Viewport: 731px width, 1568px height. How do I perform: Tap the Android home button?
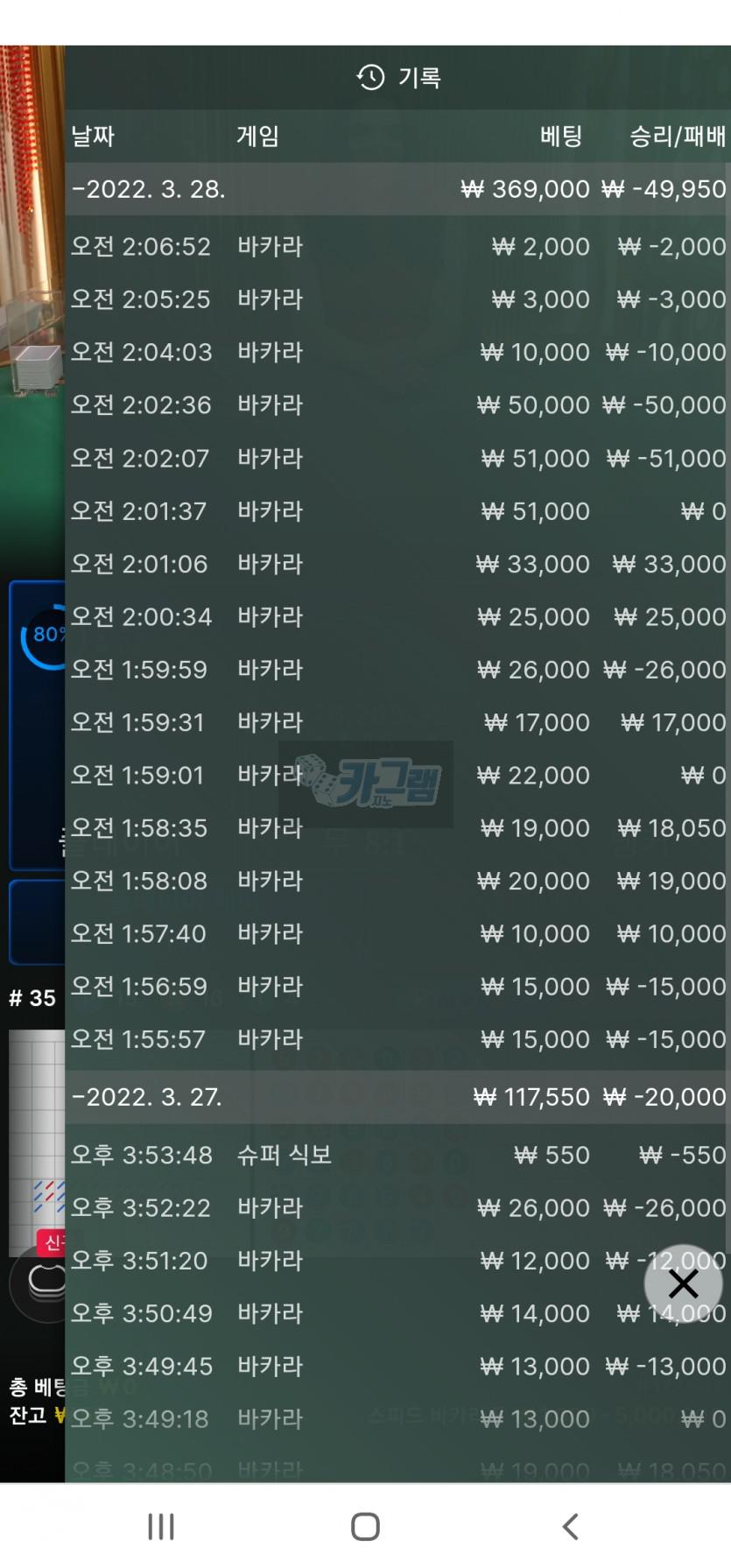click(365, 1526)
